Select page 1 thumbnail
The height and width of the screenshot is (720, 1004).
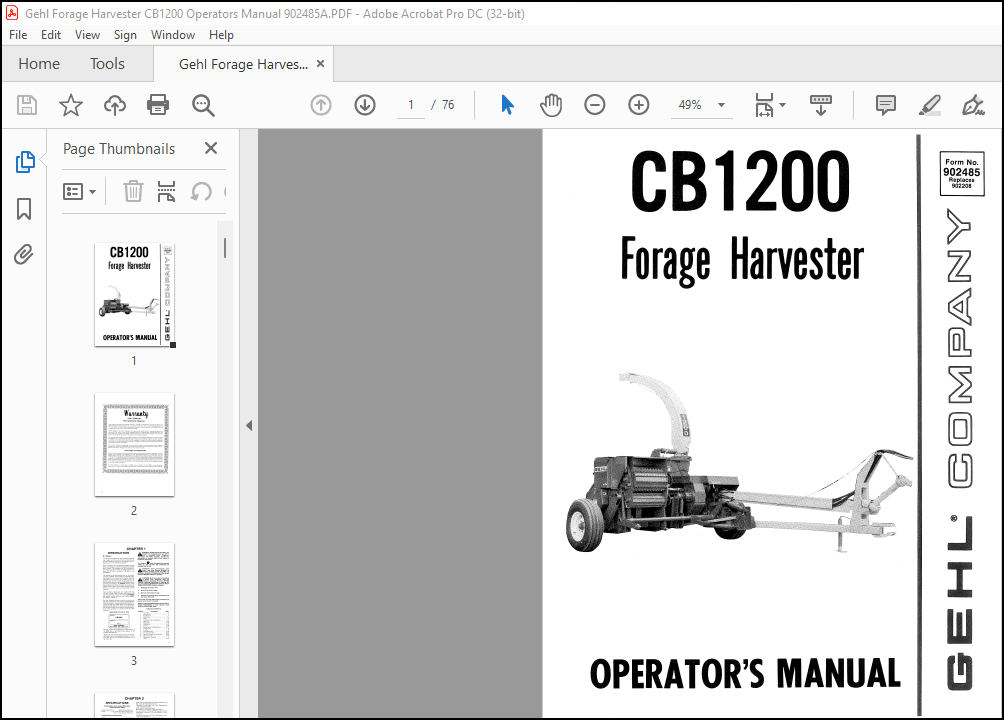[134, 295]
